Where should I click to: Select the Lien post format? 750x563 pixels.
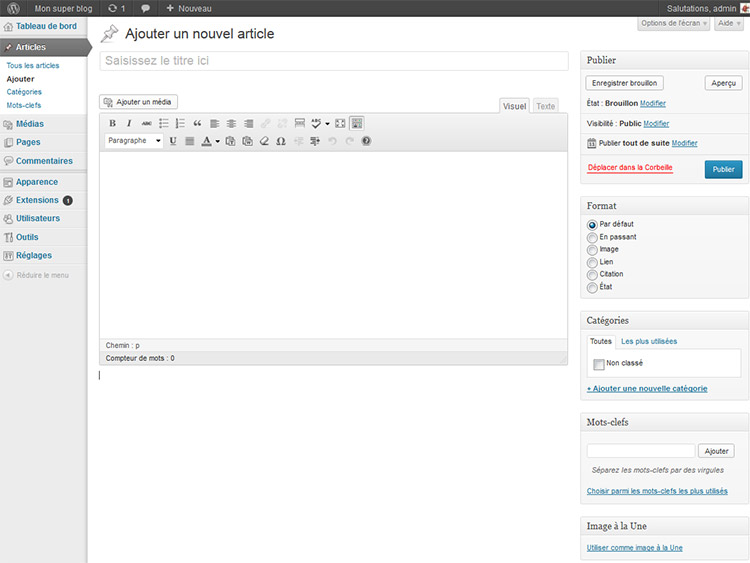592,262
